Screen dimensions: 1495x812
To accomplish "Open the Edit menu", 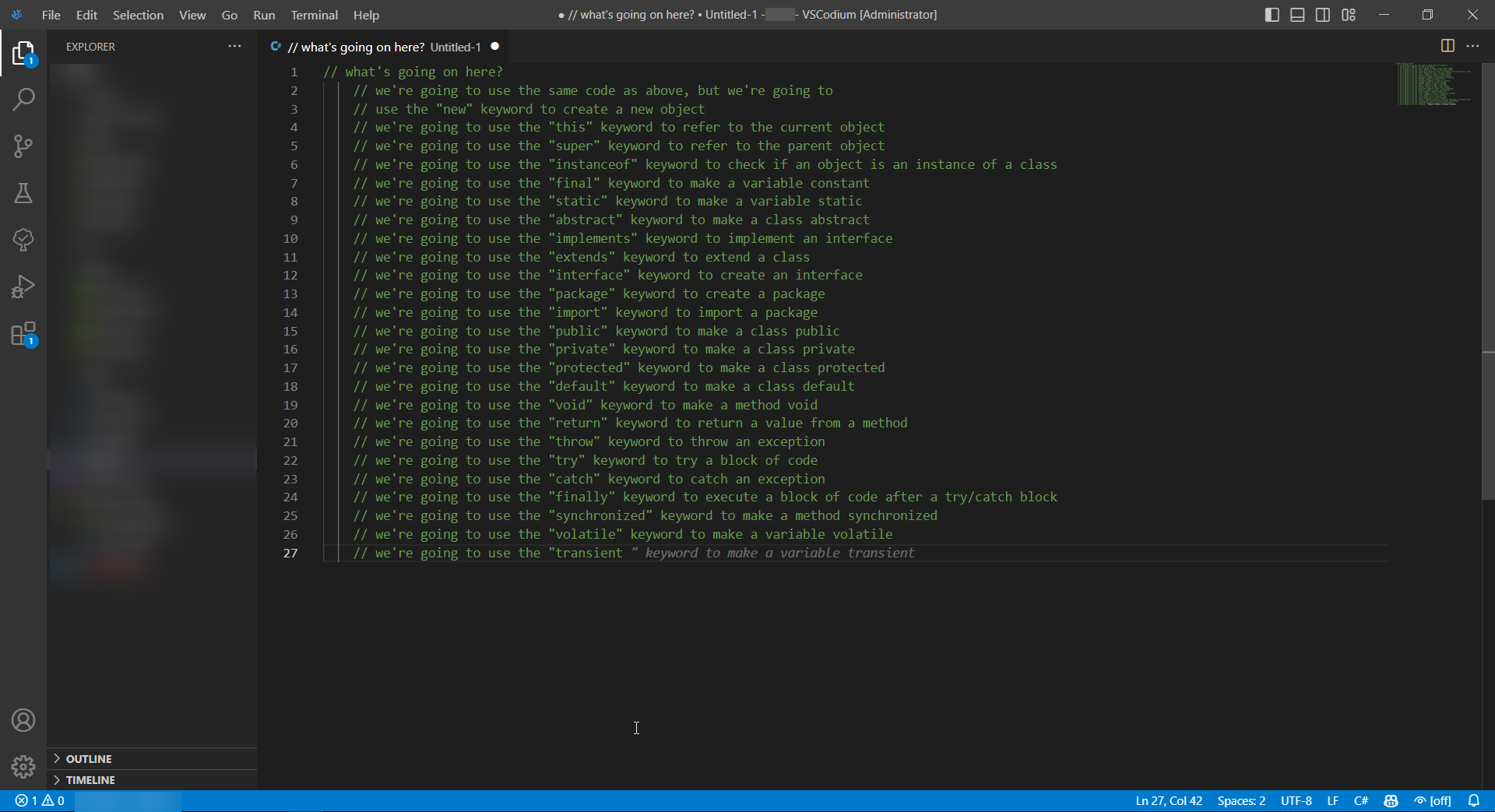I will tap(86, 15).
